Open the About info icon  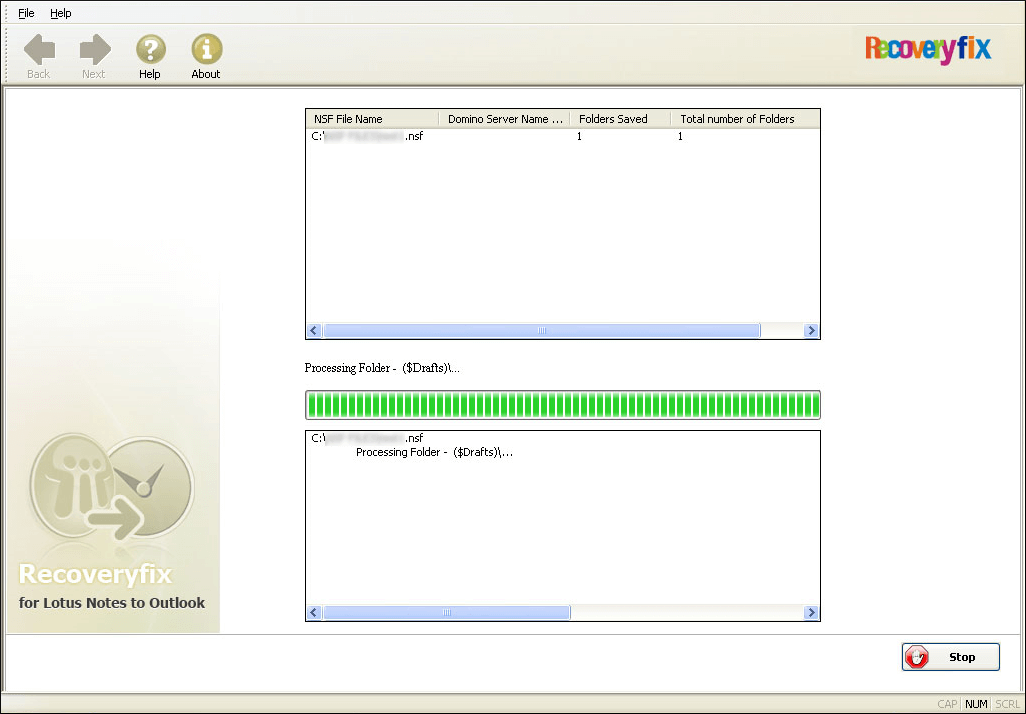coord(207,50)
